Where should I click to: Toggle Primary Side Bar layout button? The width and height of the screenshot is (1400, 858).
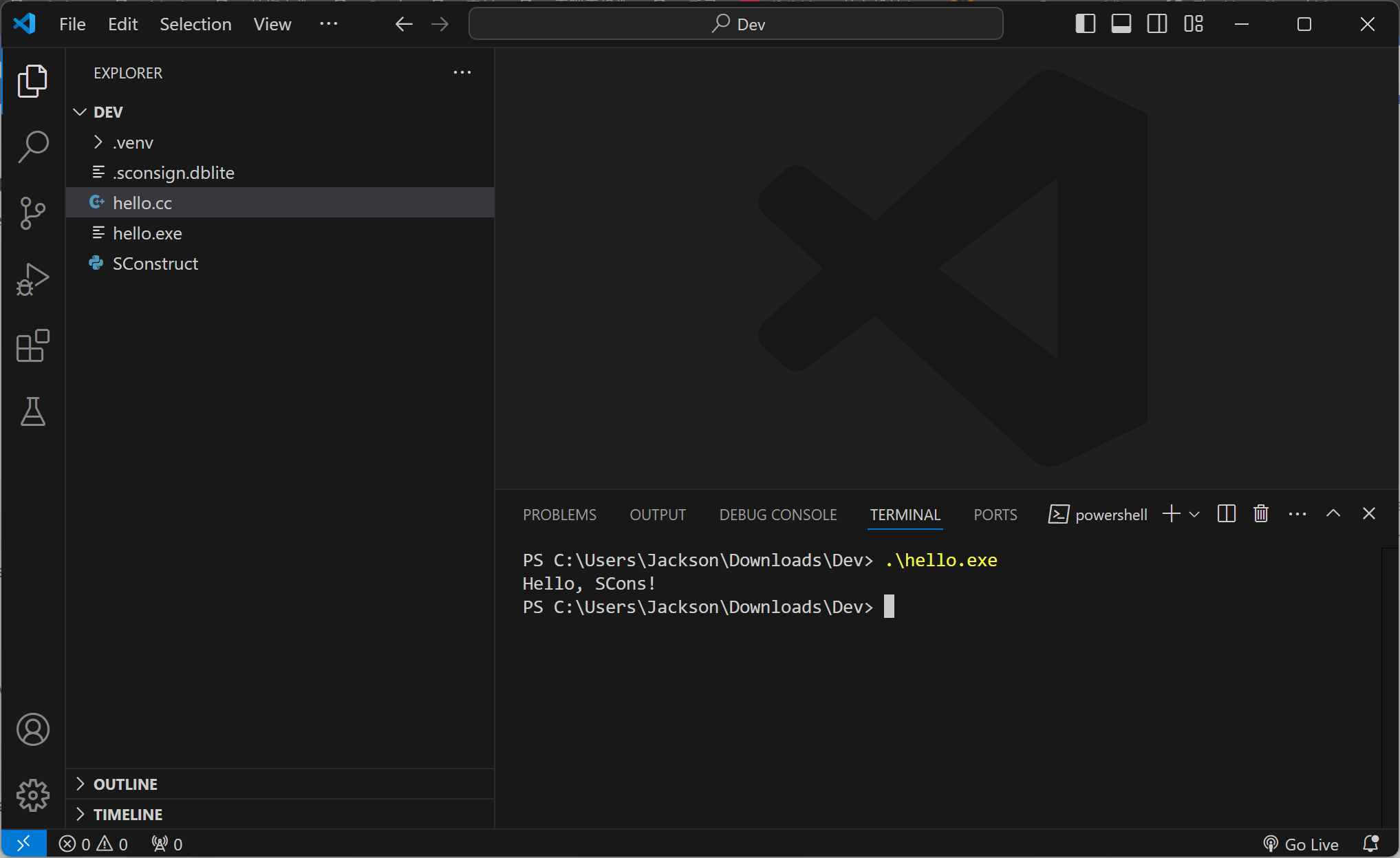1085,24
